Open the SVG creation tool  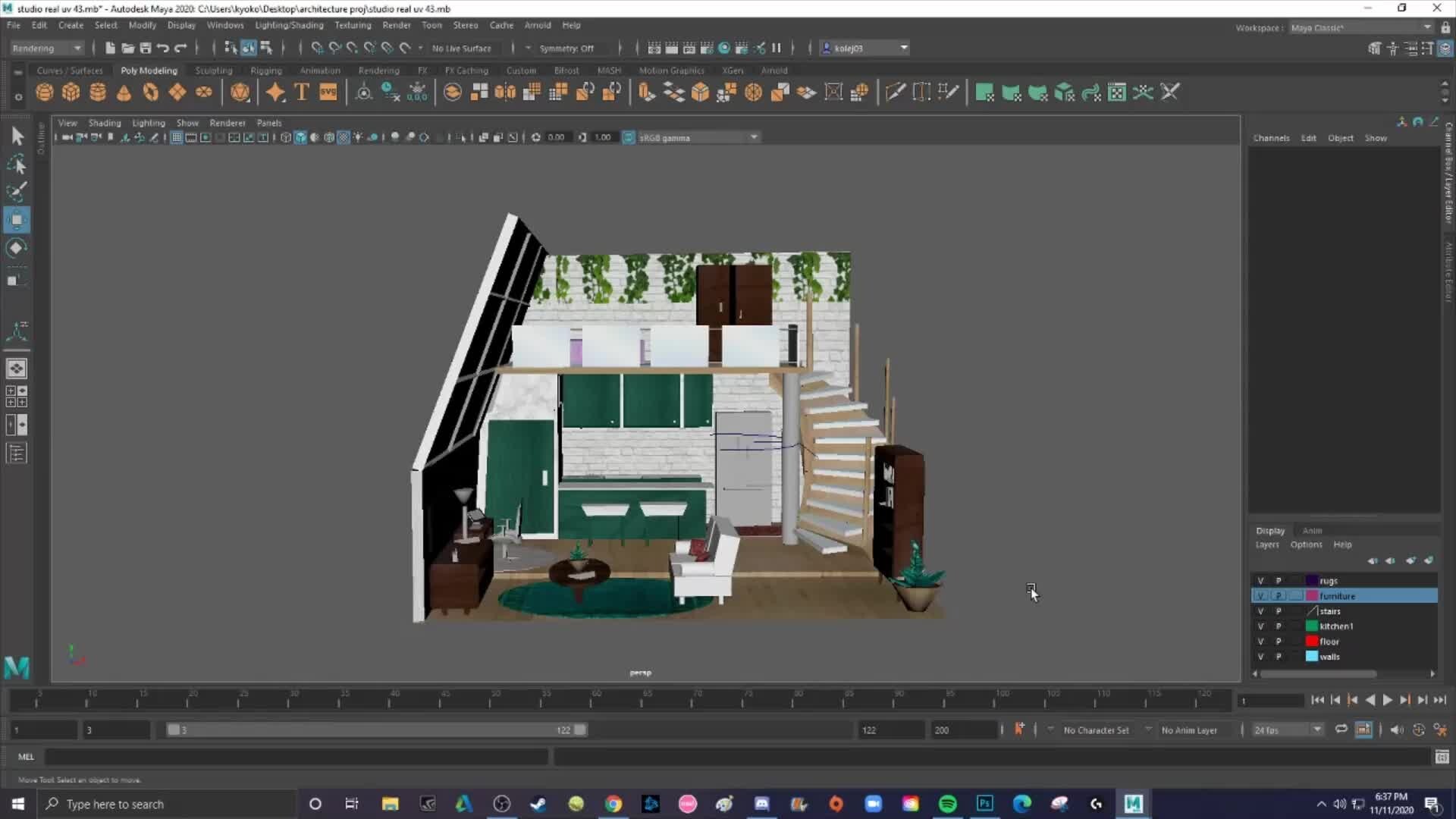(328, 91)
